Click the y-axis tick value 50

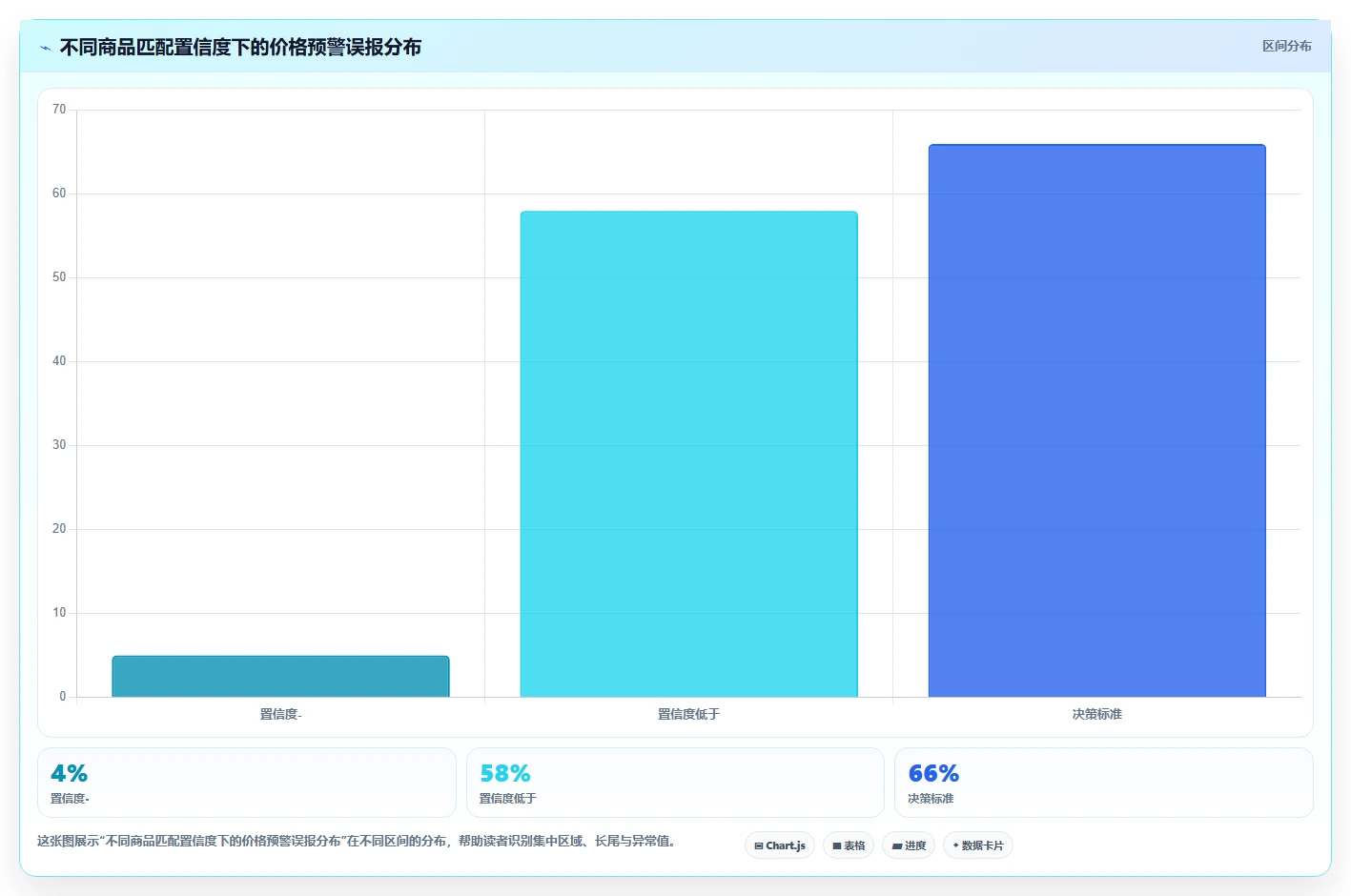59,277
